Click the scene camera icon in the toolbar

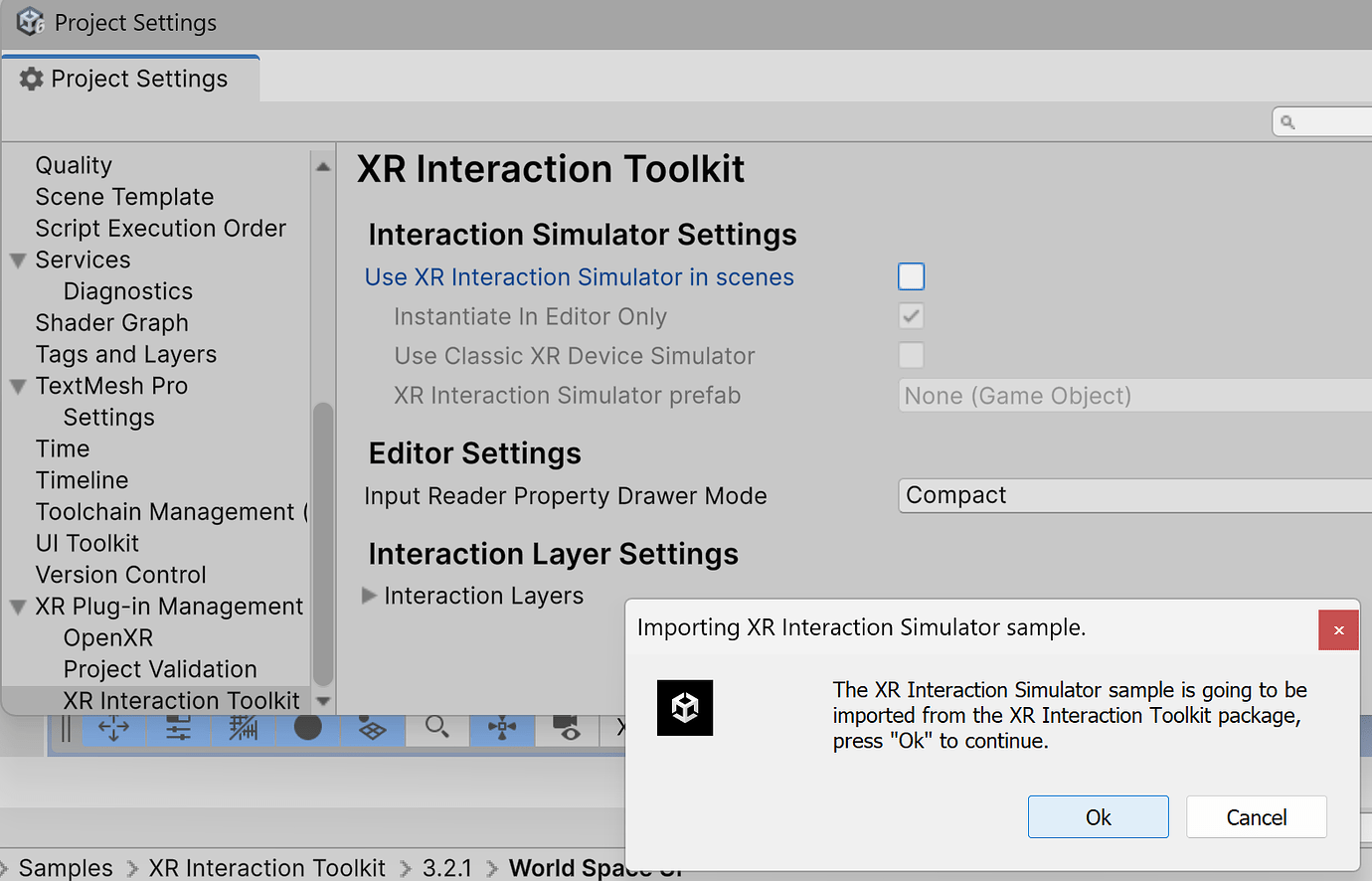coord(567,728)
